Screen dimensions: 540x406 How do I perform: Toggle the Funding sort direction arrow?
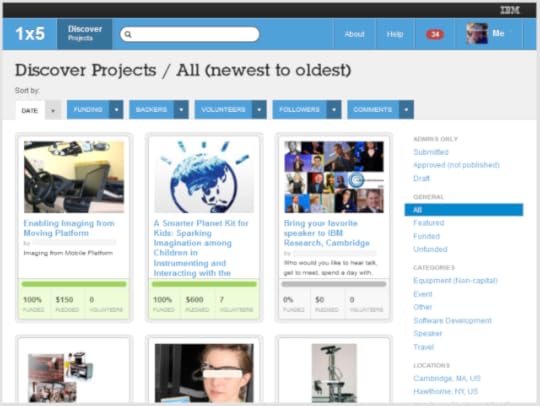[x=116, y=110]
